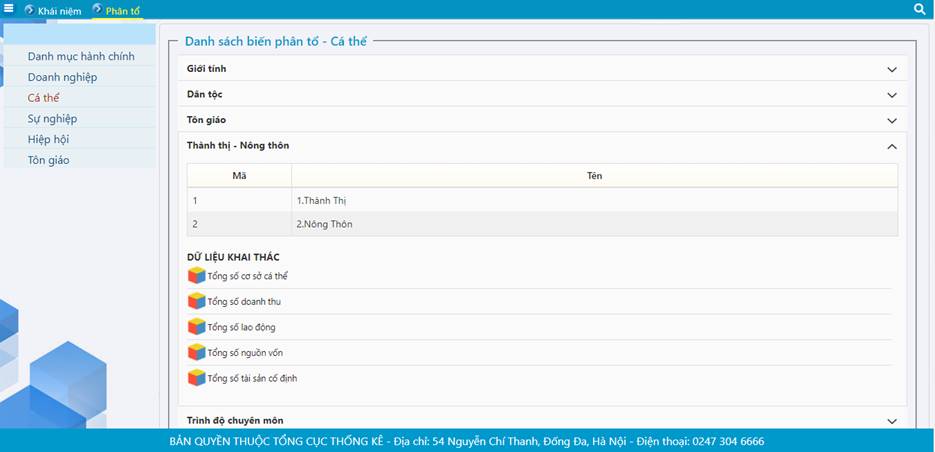Switch to the Khái niệm tab
This screenshot has width=935, height=452.
pos(58,11)
